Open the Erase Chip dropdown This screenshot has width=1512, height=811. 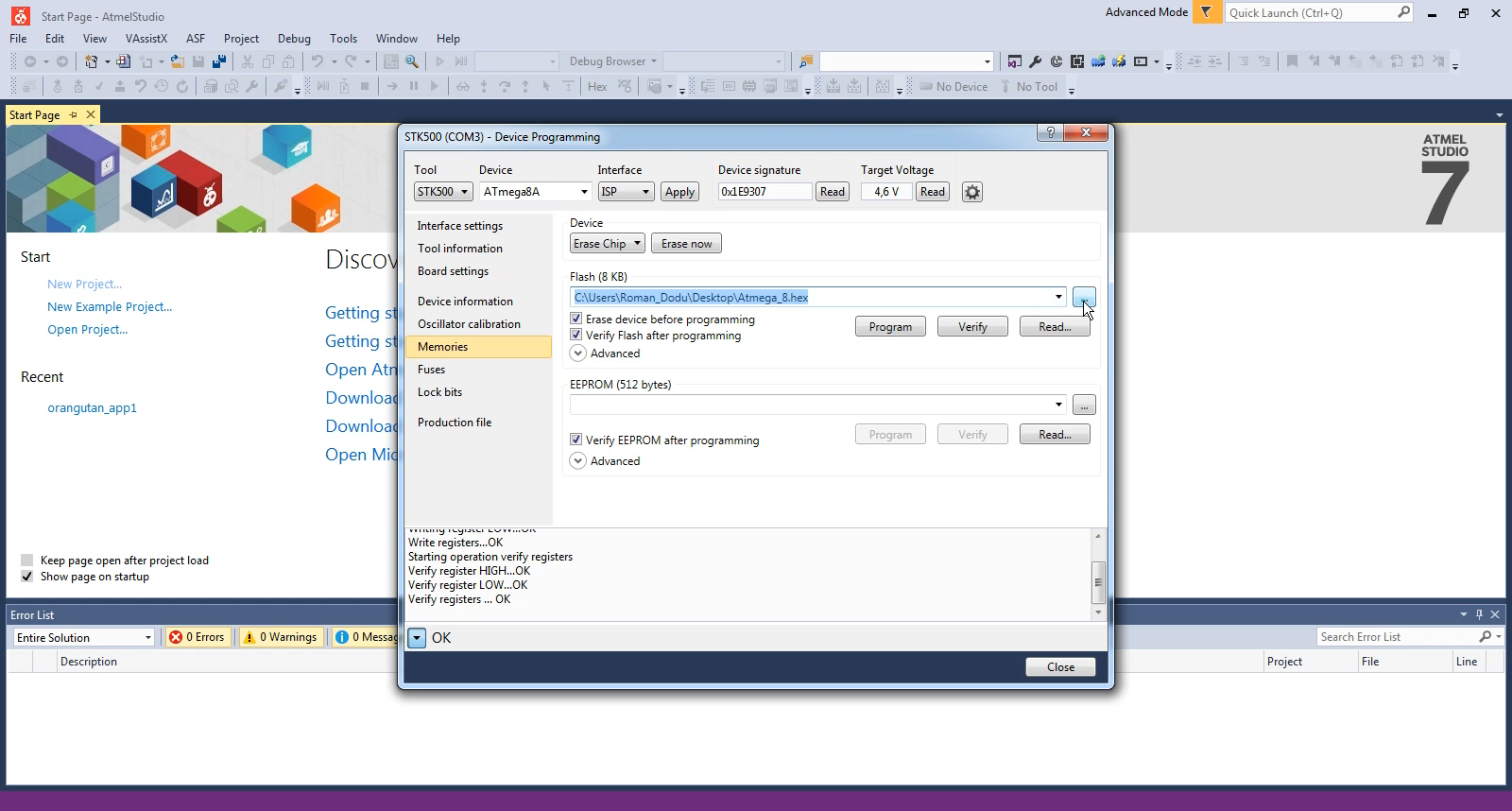(x=608, y=244)
